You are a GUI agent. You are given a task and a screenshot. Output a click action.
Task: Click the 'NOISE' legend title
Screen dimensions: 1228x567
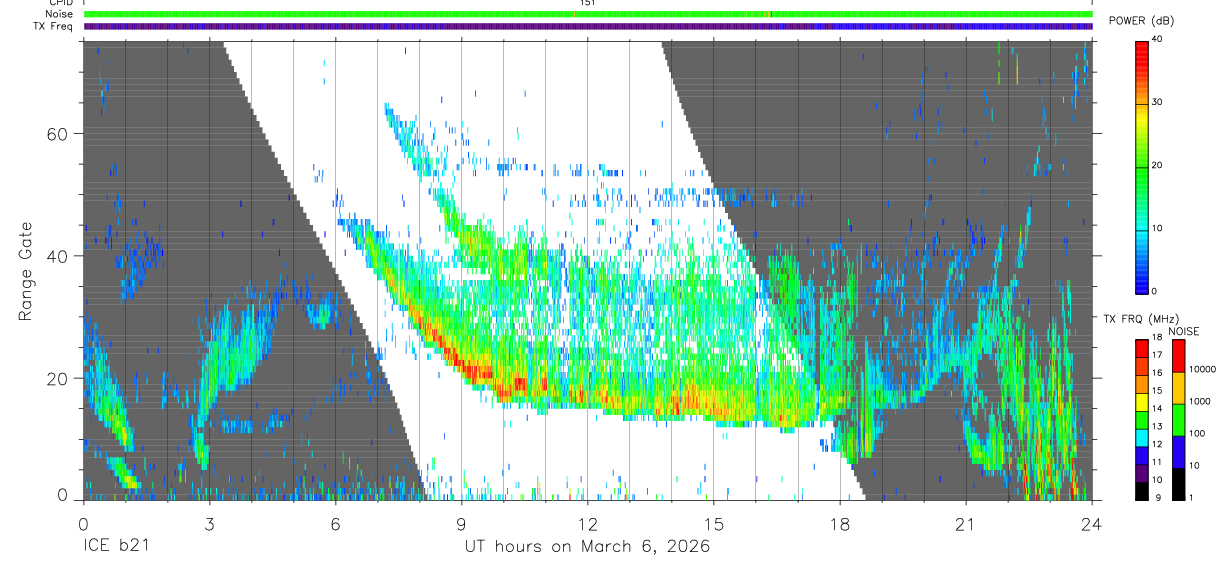click(x=1184, y=331)
